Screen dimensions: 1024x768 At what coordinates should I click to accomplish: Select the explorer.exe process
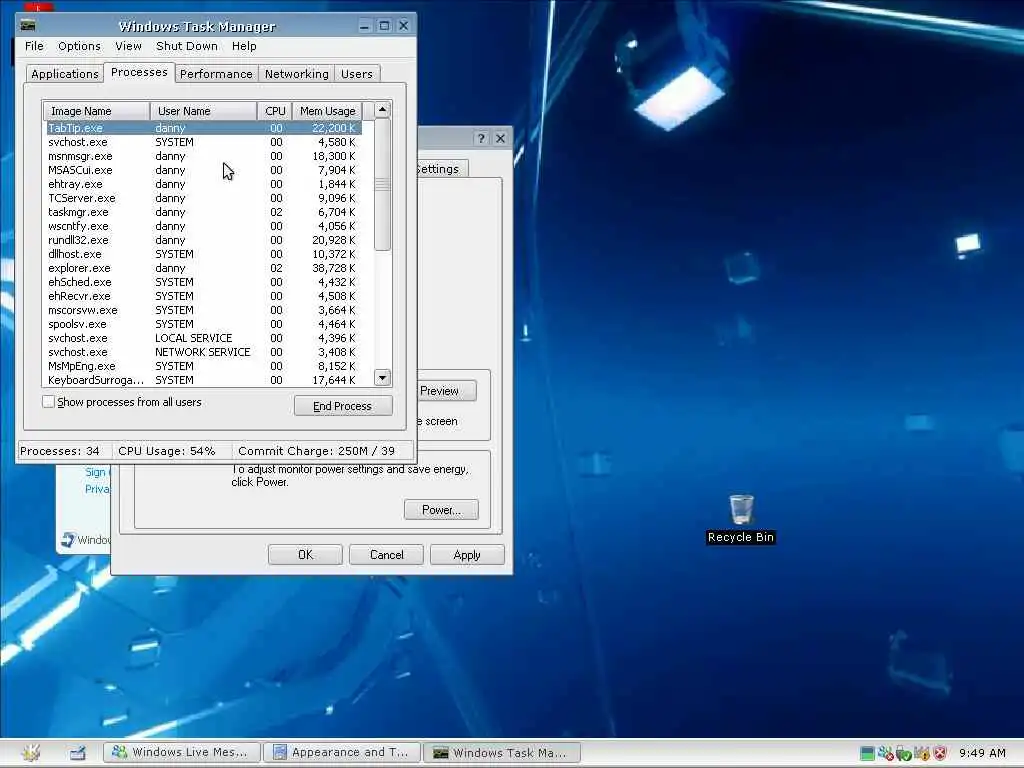click(203, 268)
